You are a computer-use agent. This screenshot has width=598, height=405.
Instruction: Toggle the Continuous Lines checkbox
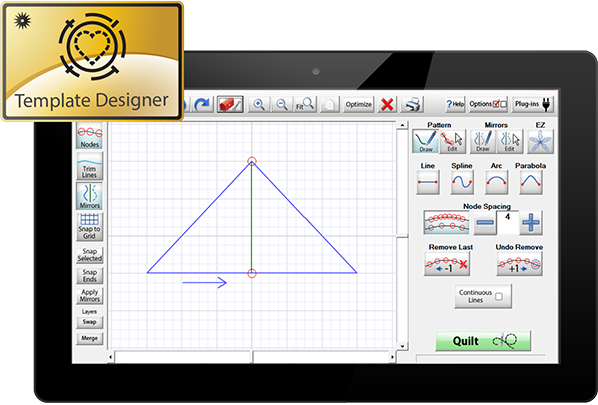tap(499, 296)
